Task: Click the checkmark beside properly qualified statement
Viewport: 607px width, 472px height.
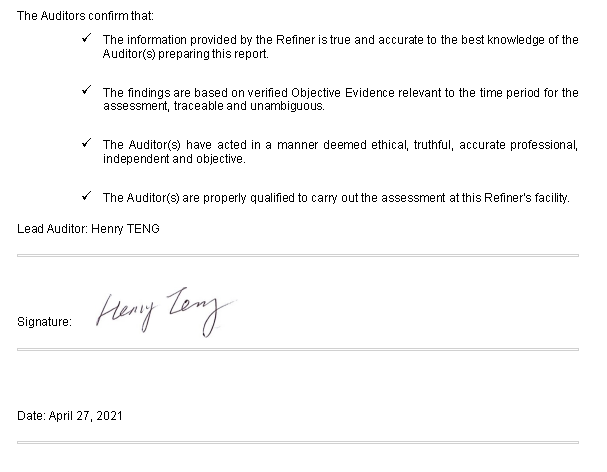Action: (x=87, y=196)
